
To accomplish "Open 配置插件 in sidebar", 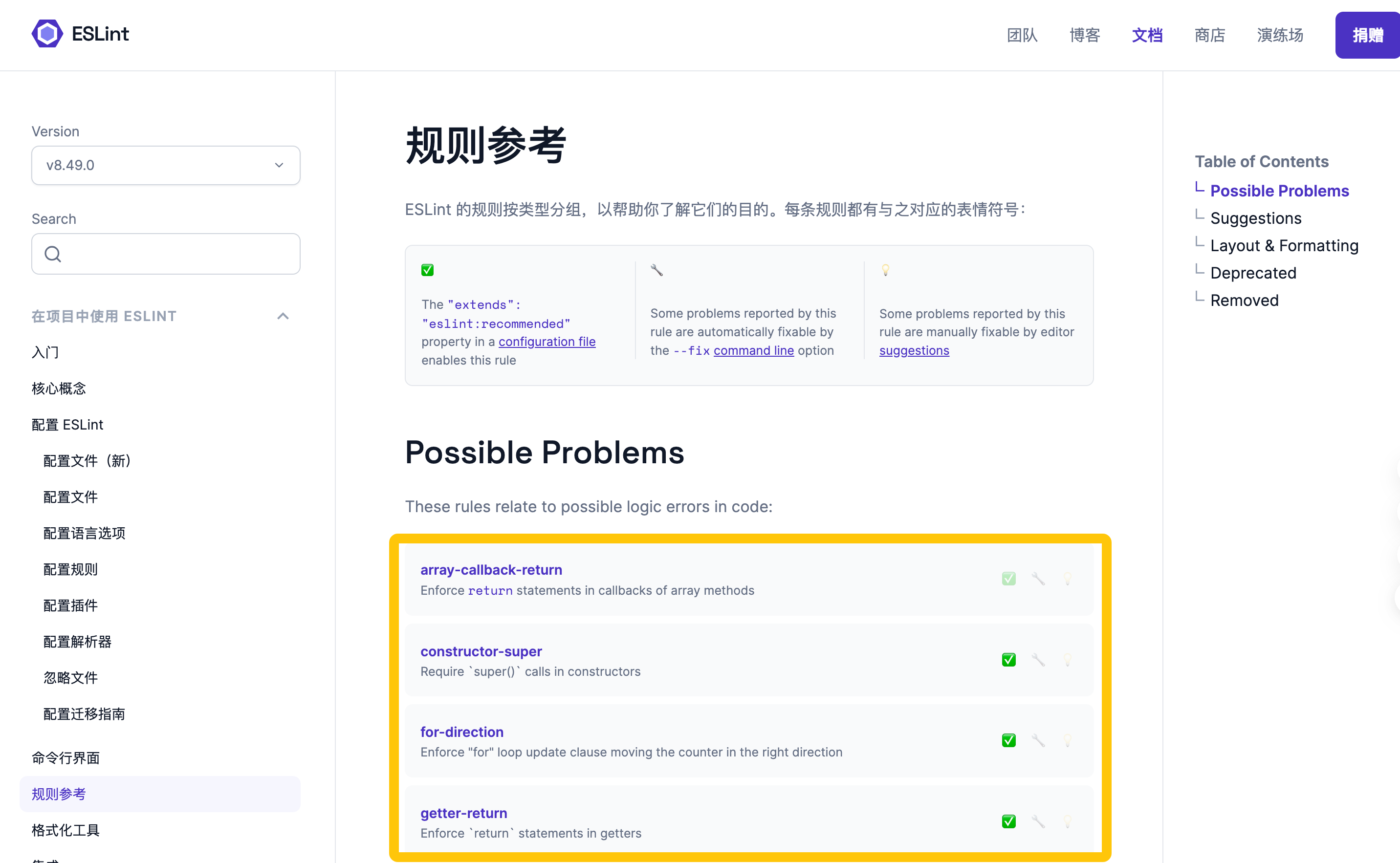I will point(71,605).
